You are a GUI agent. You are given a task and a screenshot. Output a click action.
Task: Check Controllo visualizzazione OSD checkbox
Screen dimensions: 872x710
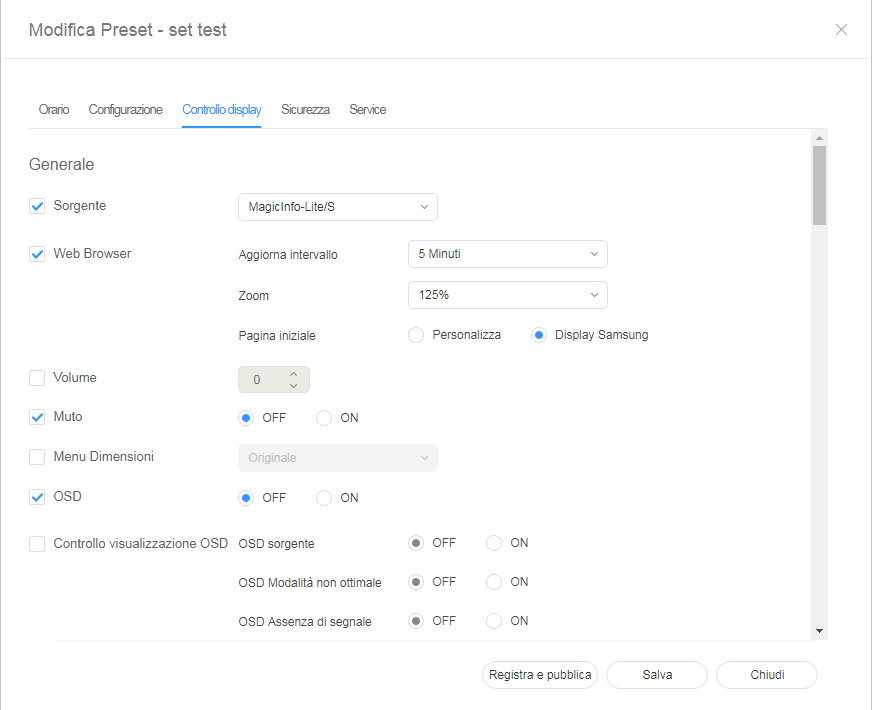click(37, 544)
